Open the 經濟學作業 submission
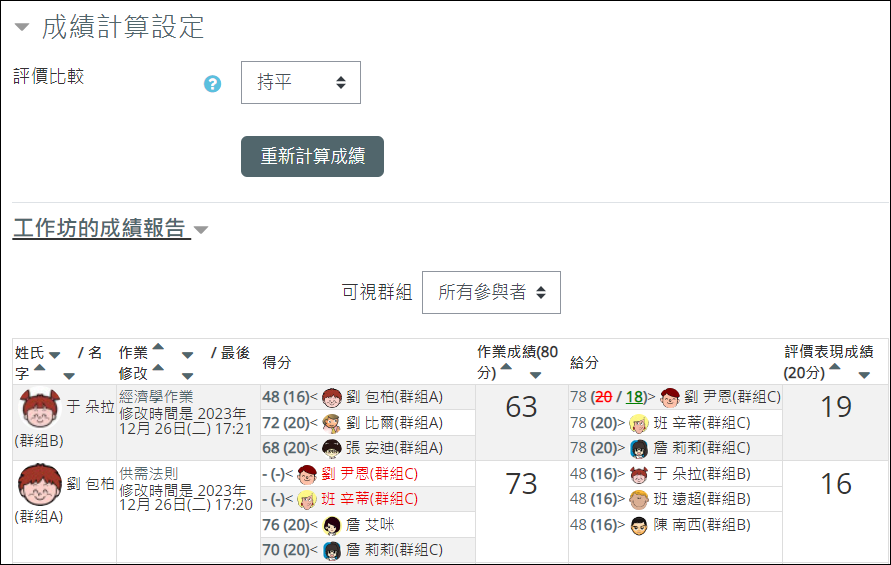The width and height of the screenshot is (891, 565). 156,397
